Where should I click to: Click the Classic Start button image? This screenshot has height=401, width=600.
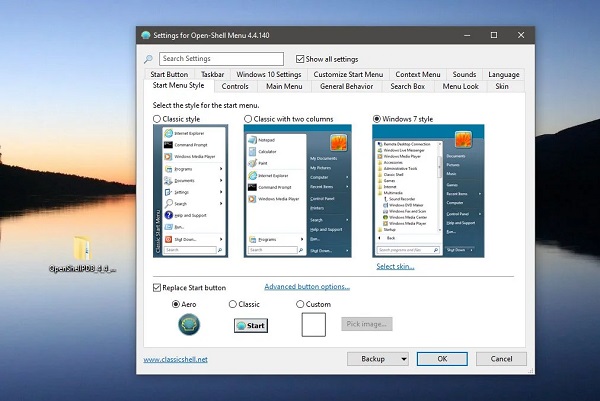251,326
